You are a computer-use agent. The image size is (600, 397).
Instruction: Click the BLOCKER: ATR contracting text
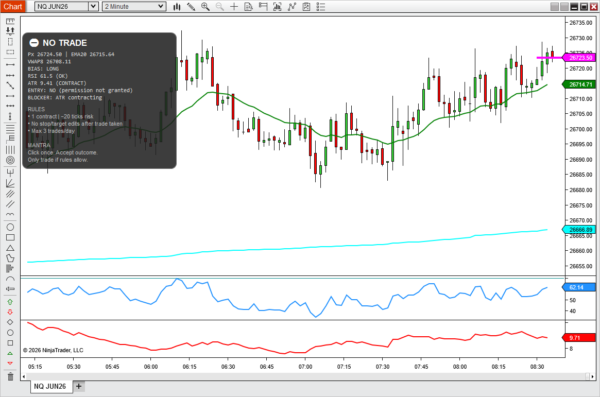[x=65, y=98]
